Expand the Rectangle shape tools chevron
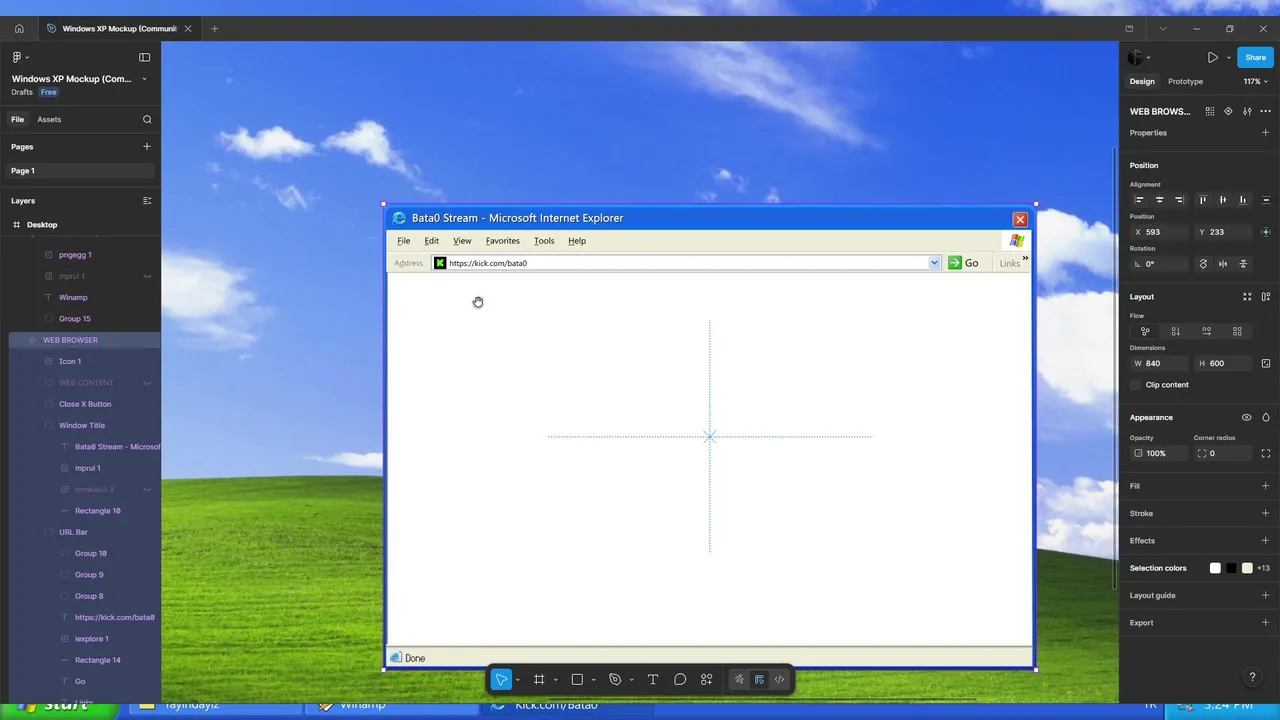 click(593, 680)
